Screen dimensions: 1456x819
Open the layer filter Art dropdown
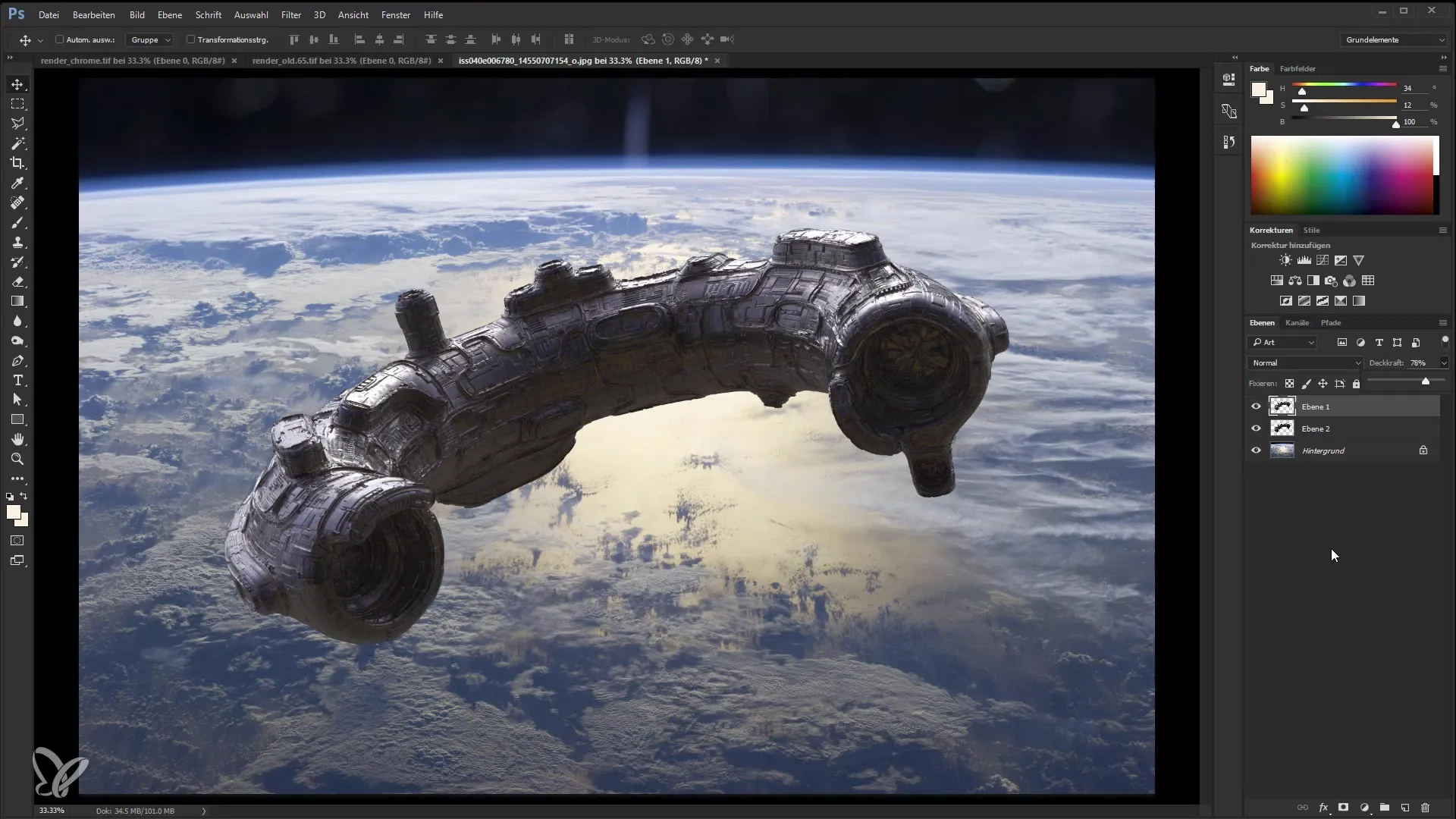(x=1283, y=343)
